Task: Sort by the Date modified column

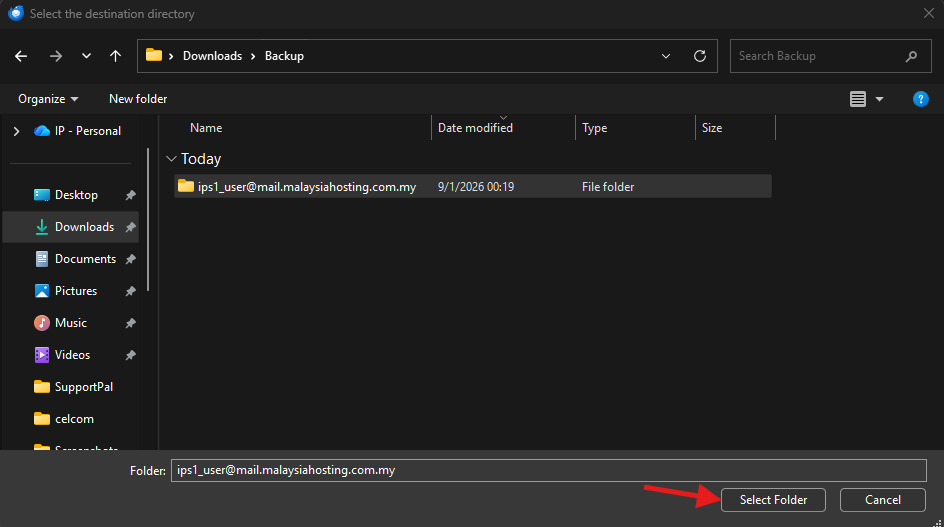Action: (x=475, y=128)
